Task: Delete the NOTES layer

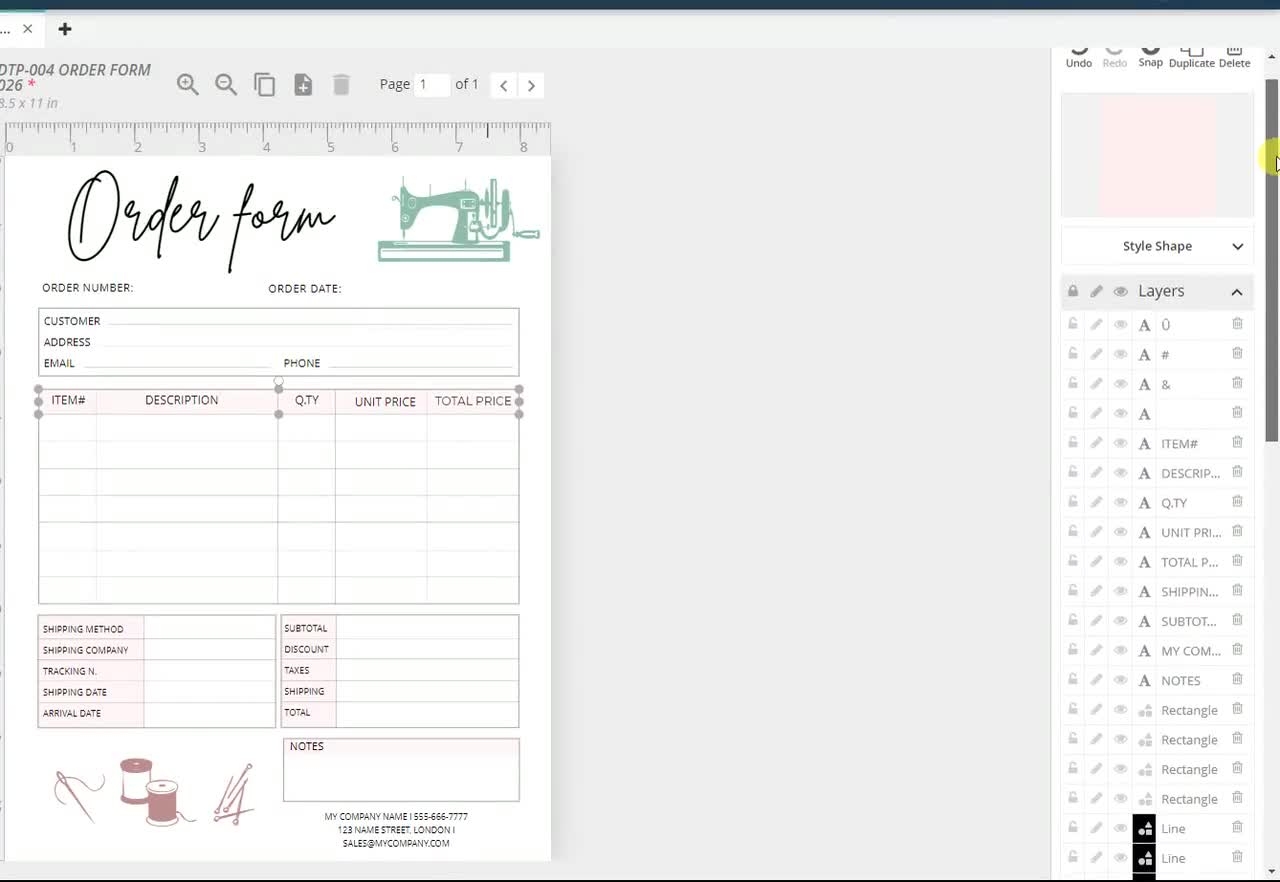Action: tap(1237, 679)
